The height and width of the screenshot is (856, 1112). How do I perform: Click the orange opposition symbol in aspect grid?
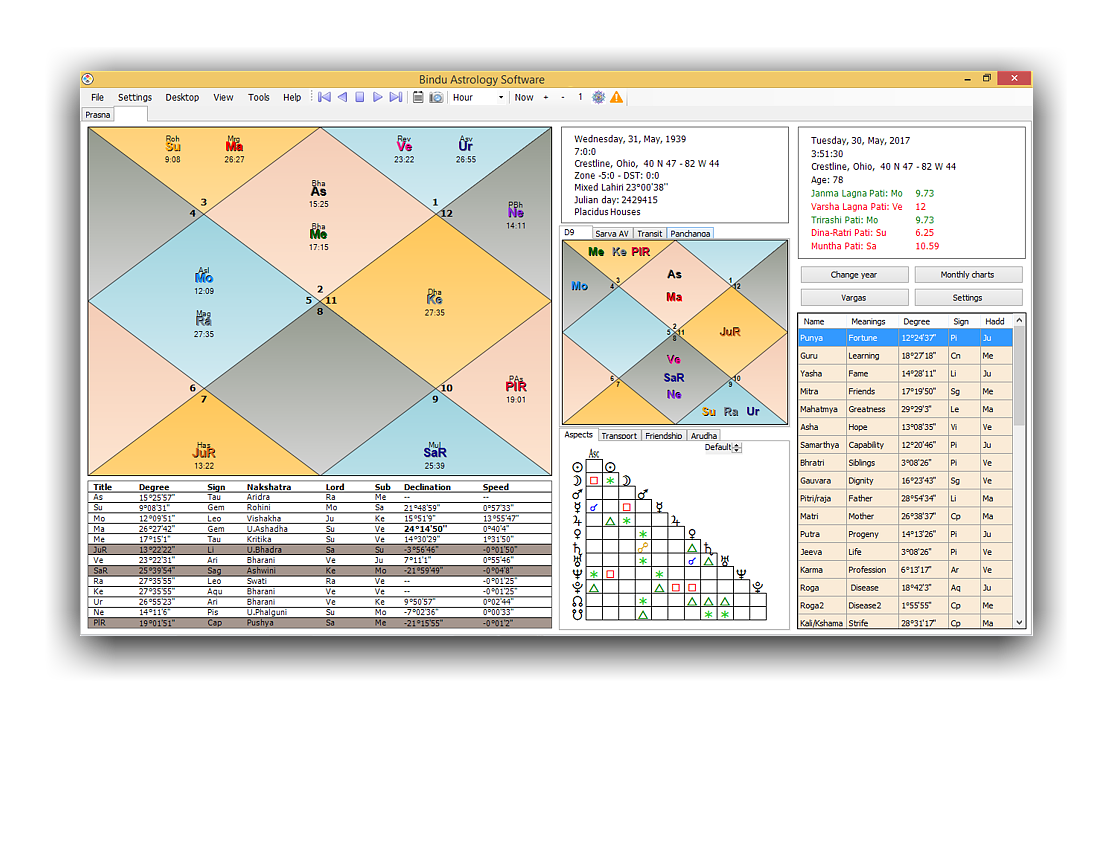tap(643, 547)
